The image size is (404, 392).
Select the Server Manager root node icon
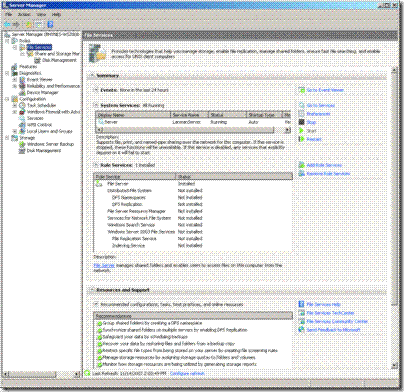click(7, 34)
